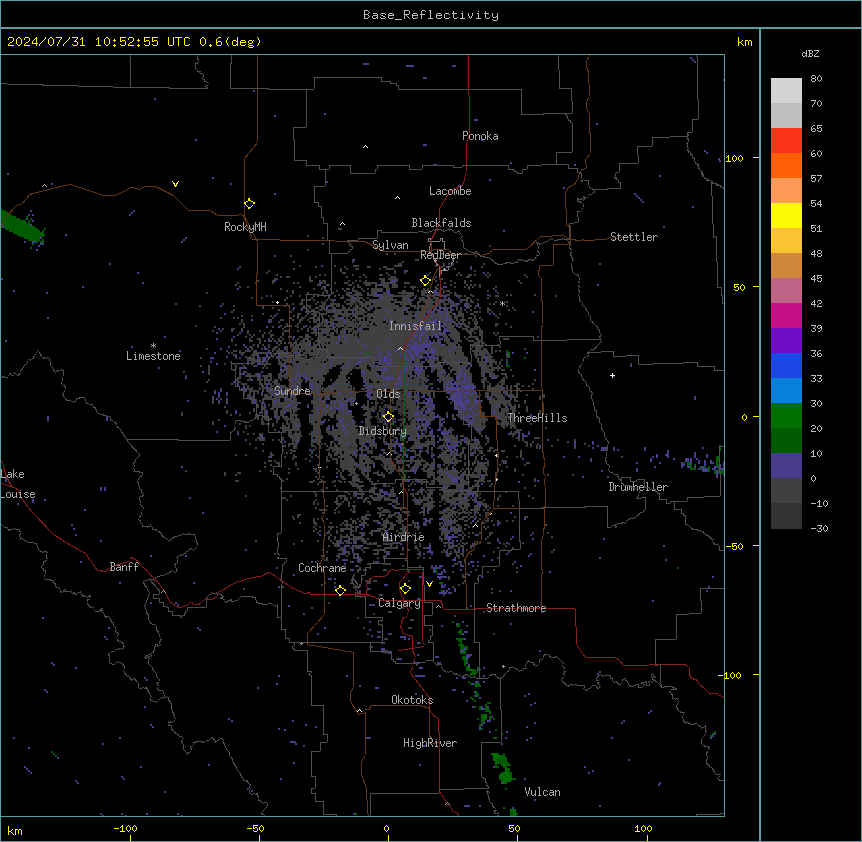Pick the light blue 33–30 dBZ legend swatch
Screen dimensions: 862x842
tap(786, 390)
